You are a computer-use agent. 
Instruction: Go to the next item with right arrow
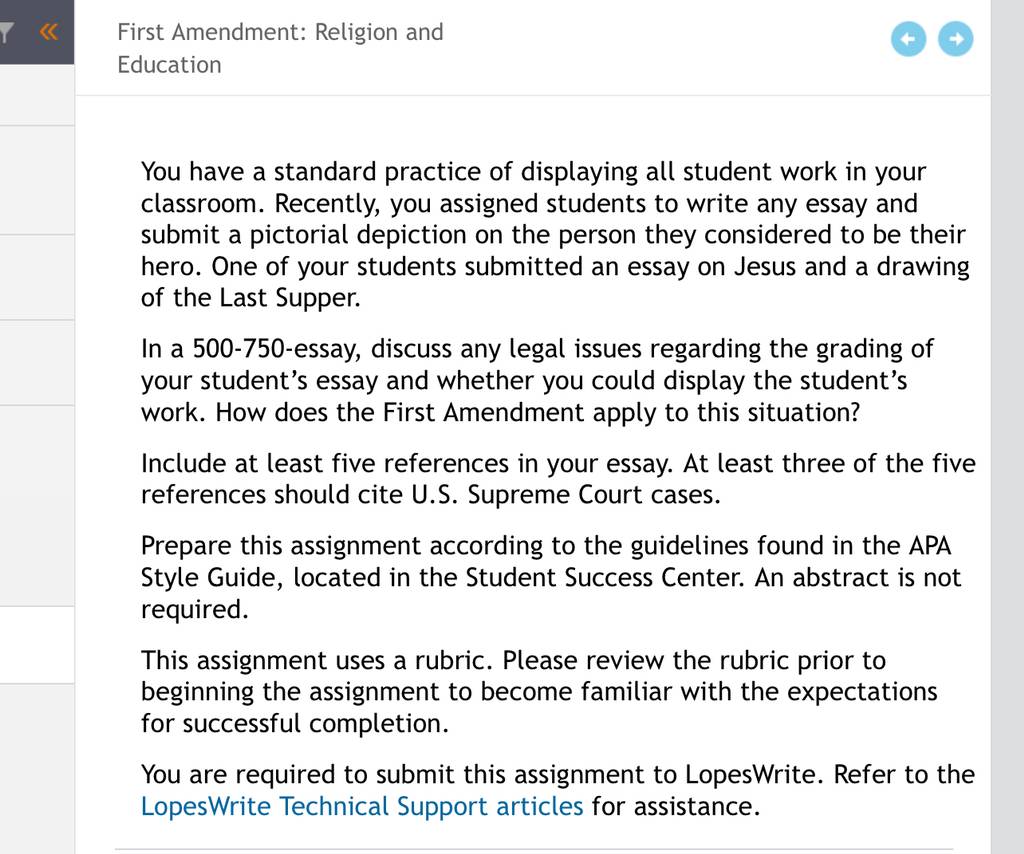click(x=955, y=39)
